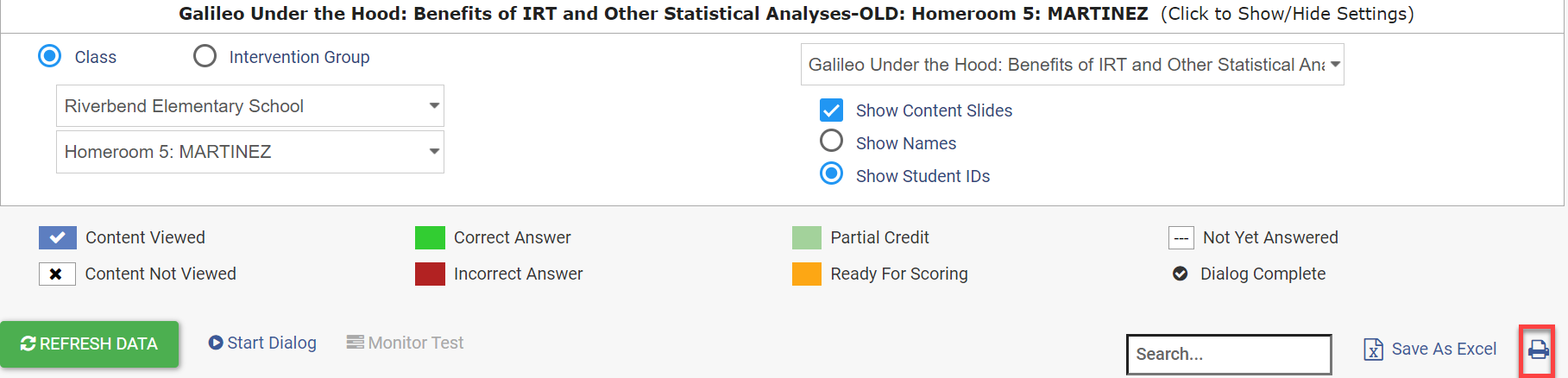This screenshot has width=1568, height=378.
Task: Click the Content Viewed checkmark icon
Action: pos(57,237)
